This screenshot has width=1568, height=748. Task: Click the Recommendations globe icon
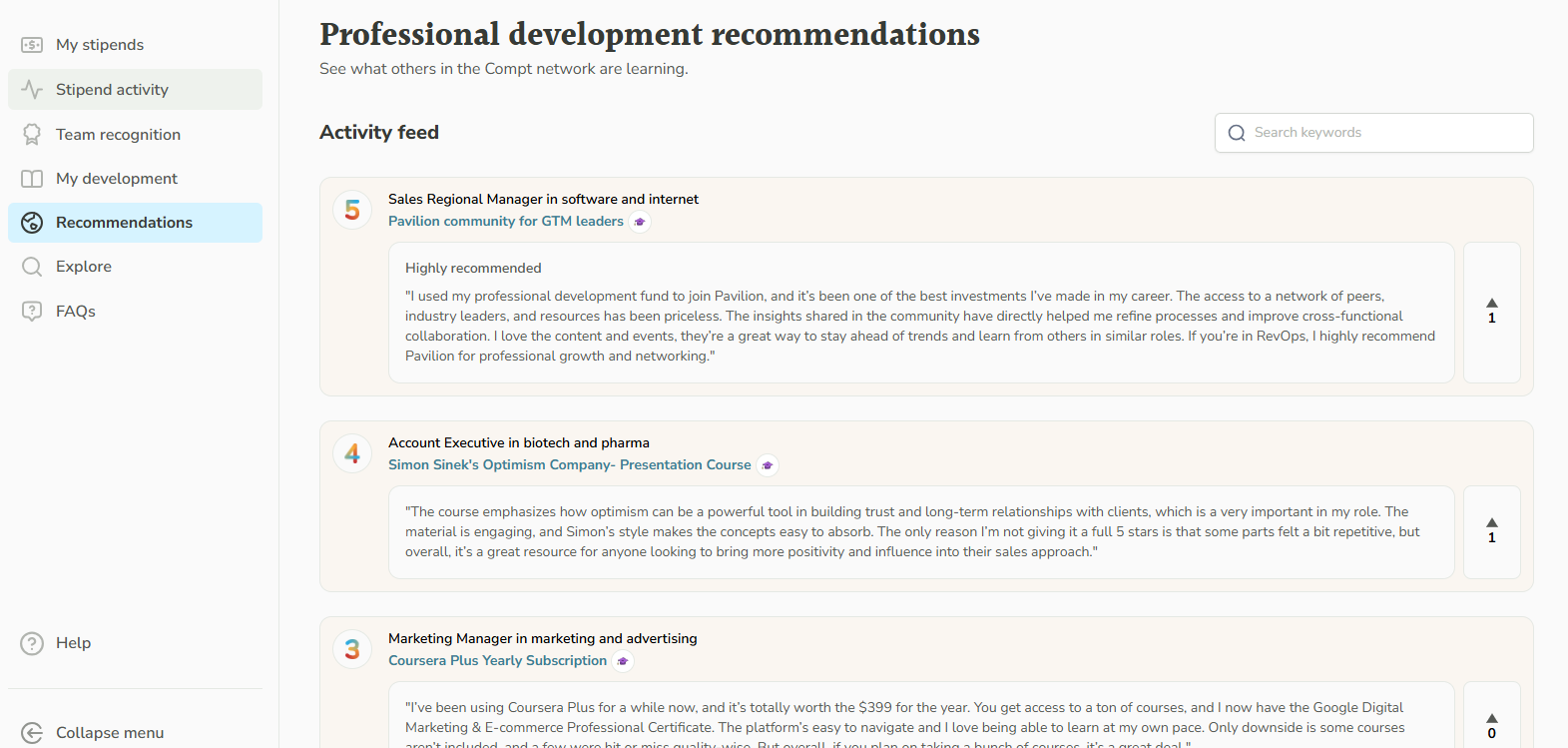click(x=32, y=223)
